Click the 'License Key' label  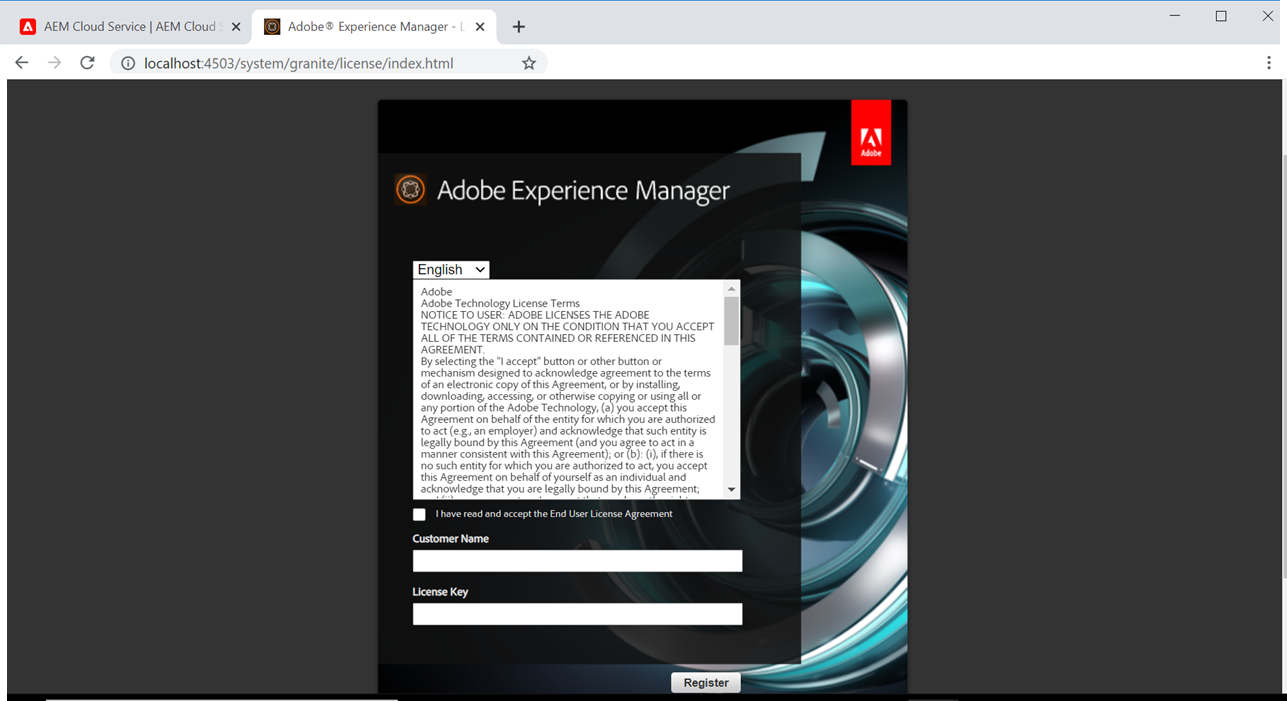coord(440,592)
